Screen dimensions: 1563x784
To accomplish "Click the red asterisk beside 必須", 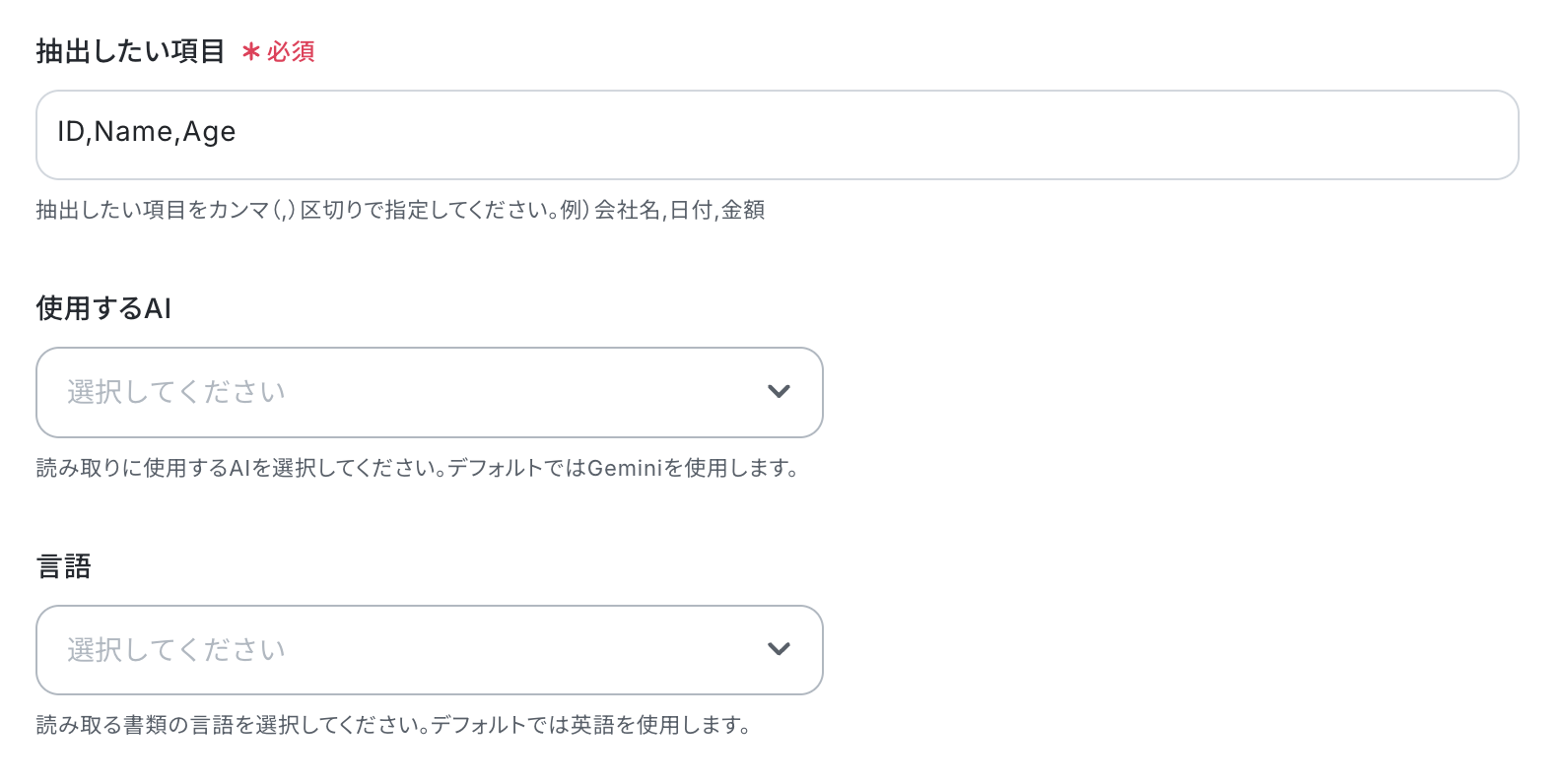I will 250,51.
